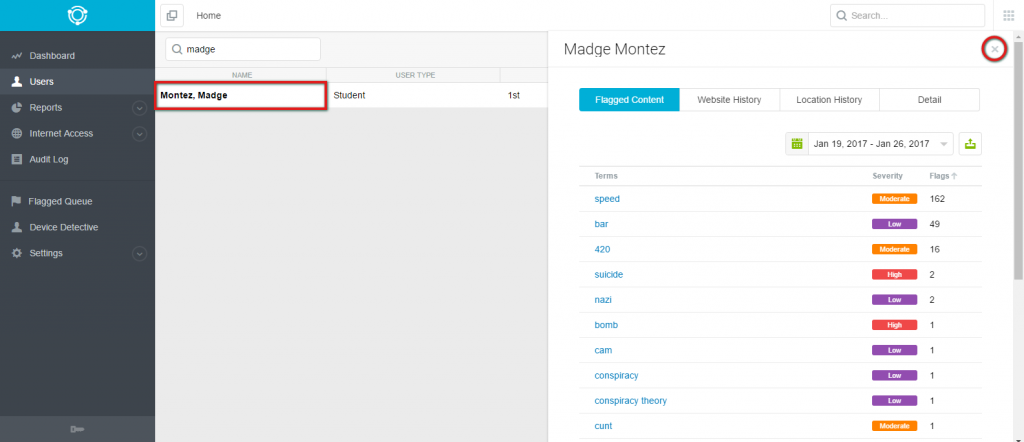1024x442 pixels.
Task: Expand the Settings chevron
Action: pyautogui.click(x=139, y=253)
